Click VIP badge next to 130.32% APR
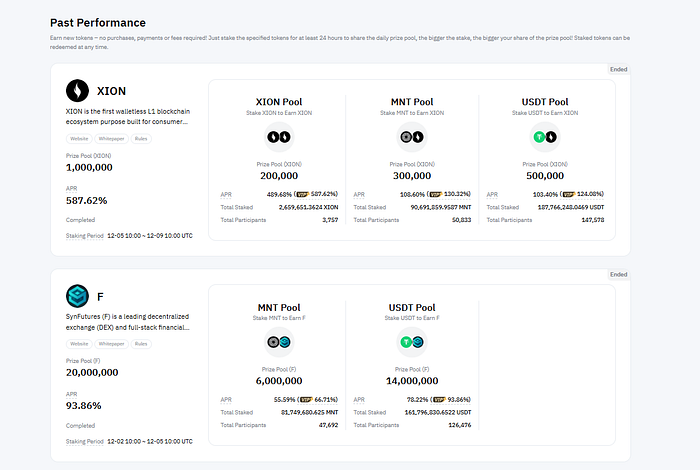Viewport: 700px width, 470px height. (436, 195)
